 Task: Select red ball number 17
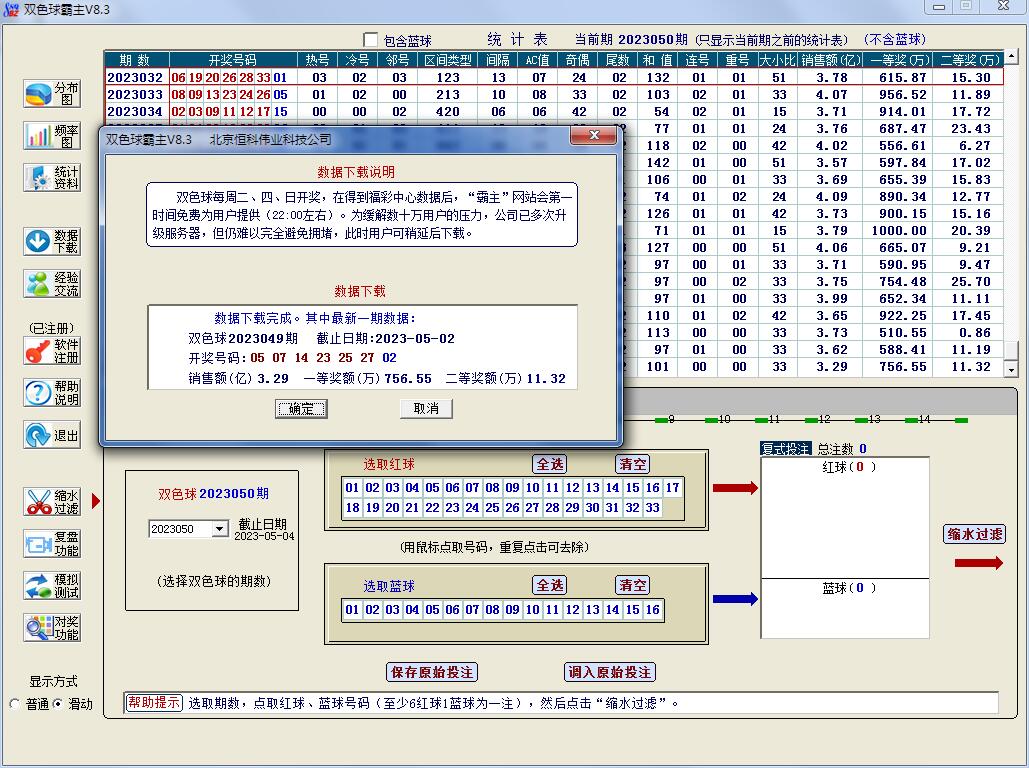click(672, 488)
